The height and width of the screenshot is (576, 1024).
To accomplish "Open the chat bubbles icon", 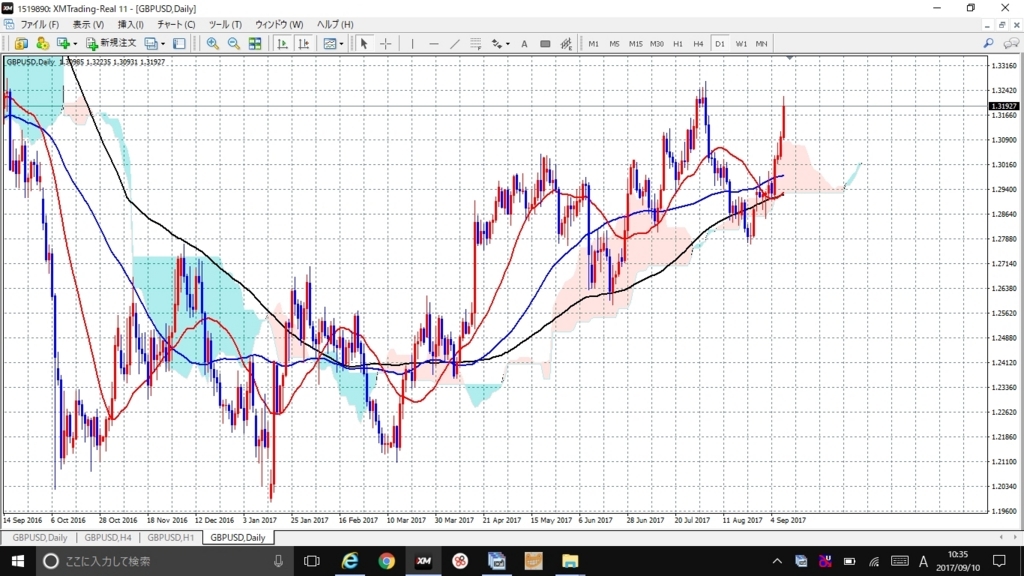I will point(1011,43).
